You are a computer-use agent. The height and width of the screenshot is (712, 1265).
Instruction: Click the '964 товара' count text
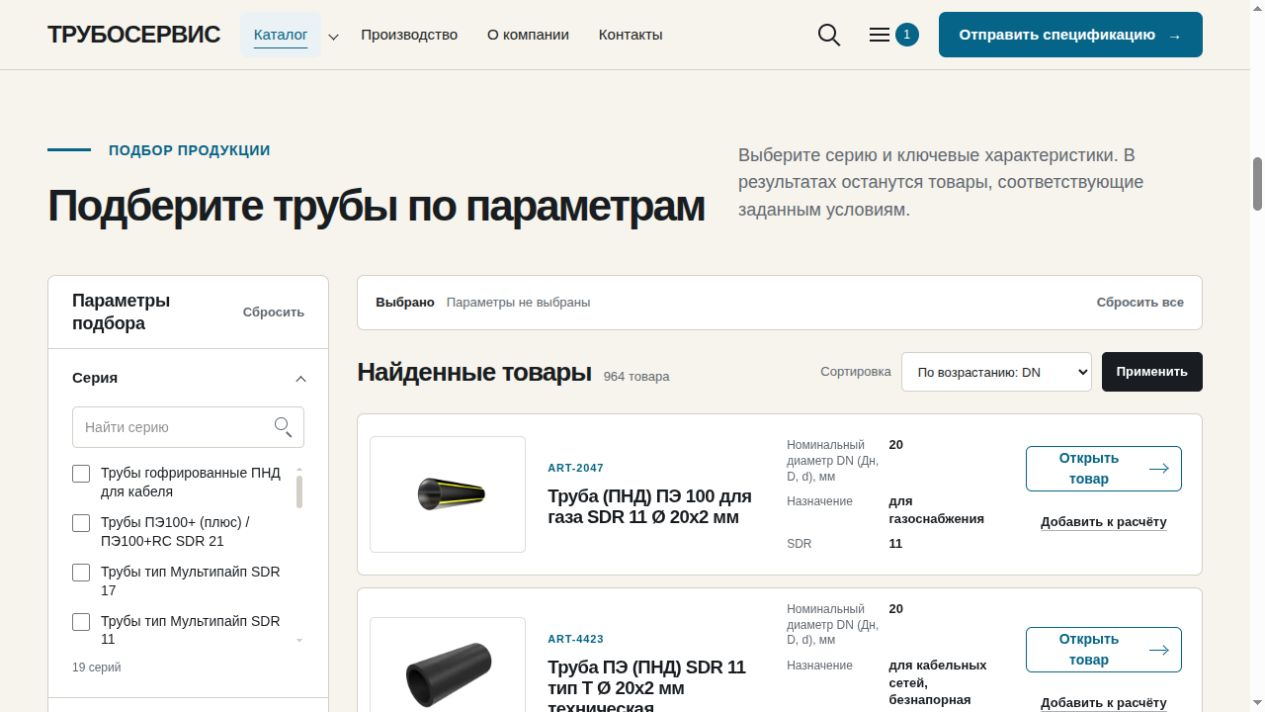tap(637, 377)
